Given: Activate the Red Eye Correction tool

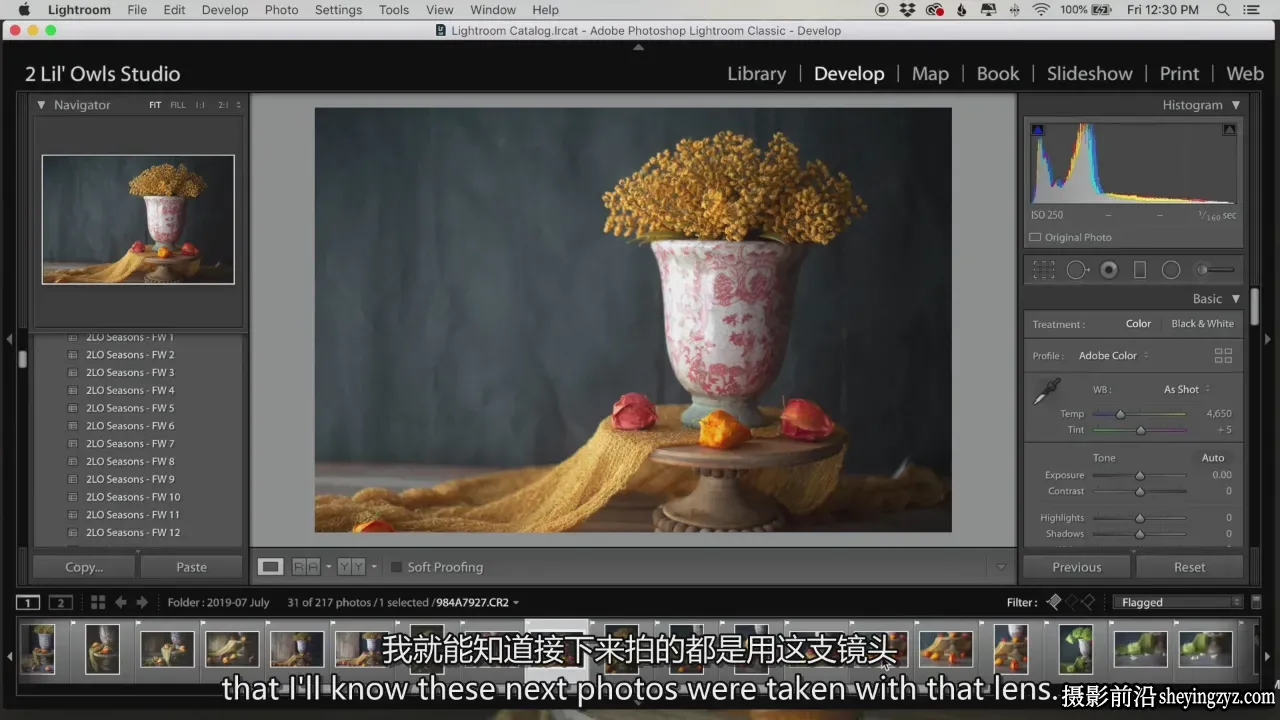Looking at the screenshot, I should pos(1109,270).
